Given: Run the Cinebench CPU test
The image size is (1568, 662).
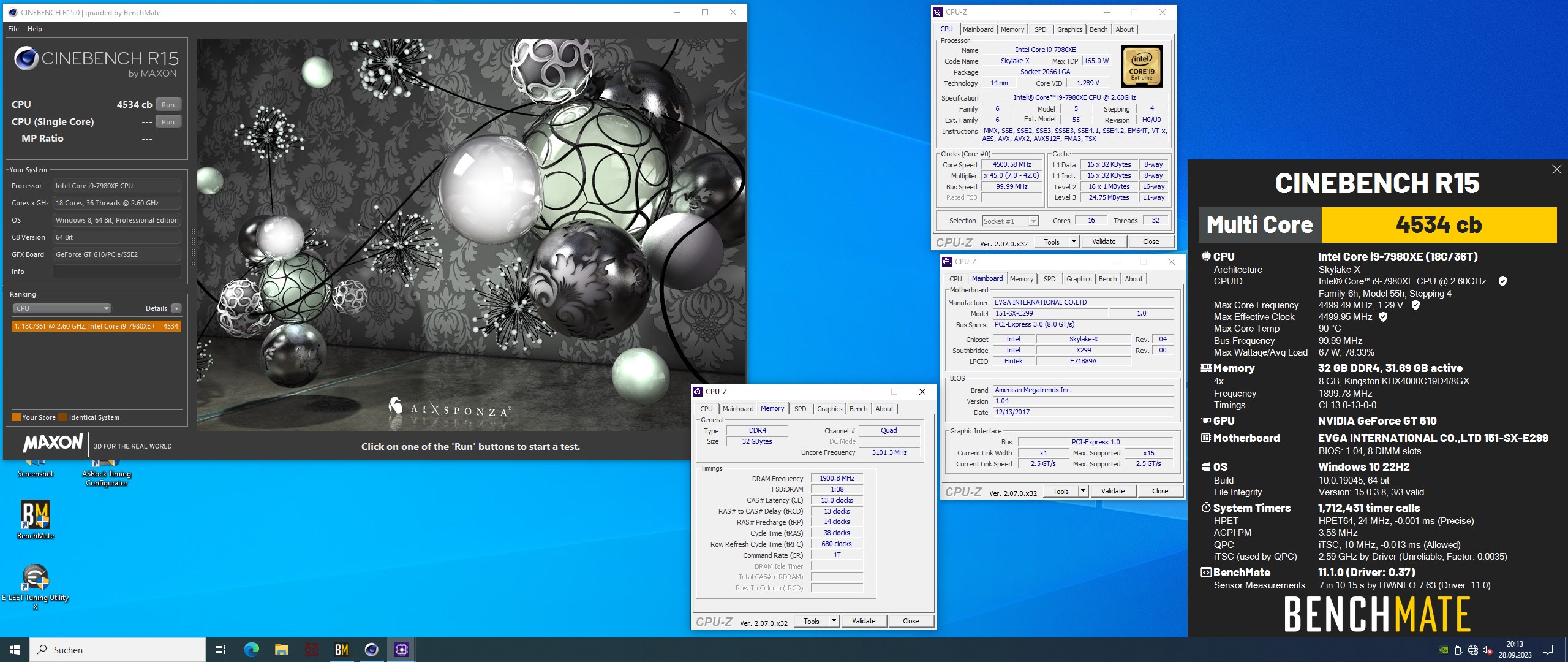Looking at the screenshot, I should [x=168, y=105].
